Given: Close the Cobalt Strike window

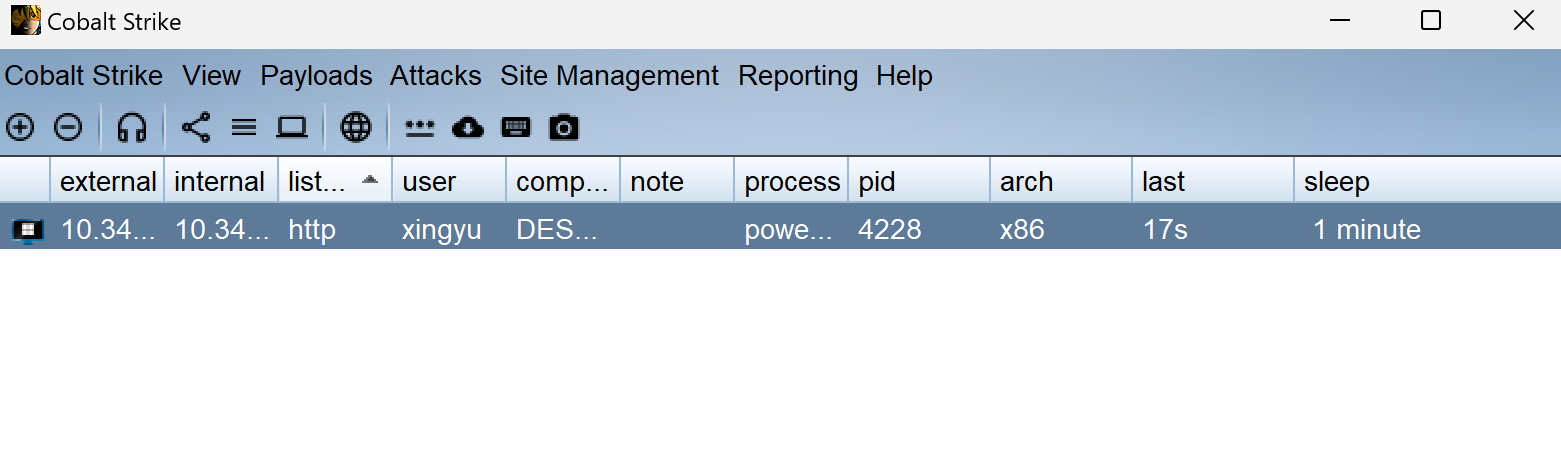Looking at the screenshot, I should pos(1523,20).
